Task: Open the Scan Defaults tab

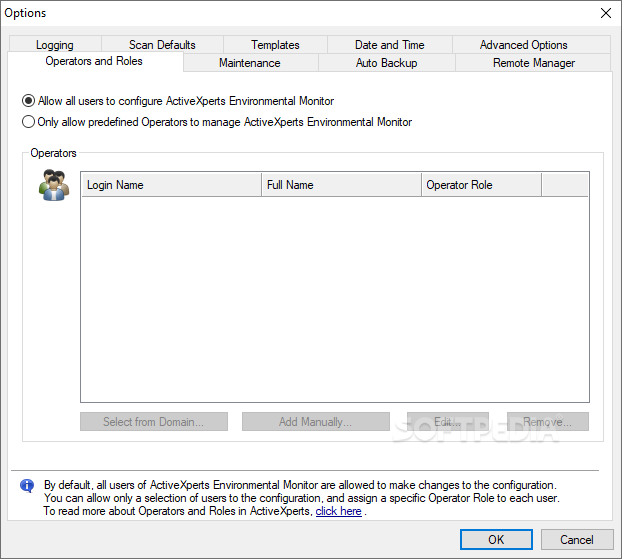Action: tap(162, 45)
